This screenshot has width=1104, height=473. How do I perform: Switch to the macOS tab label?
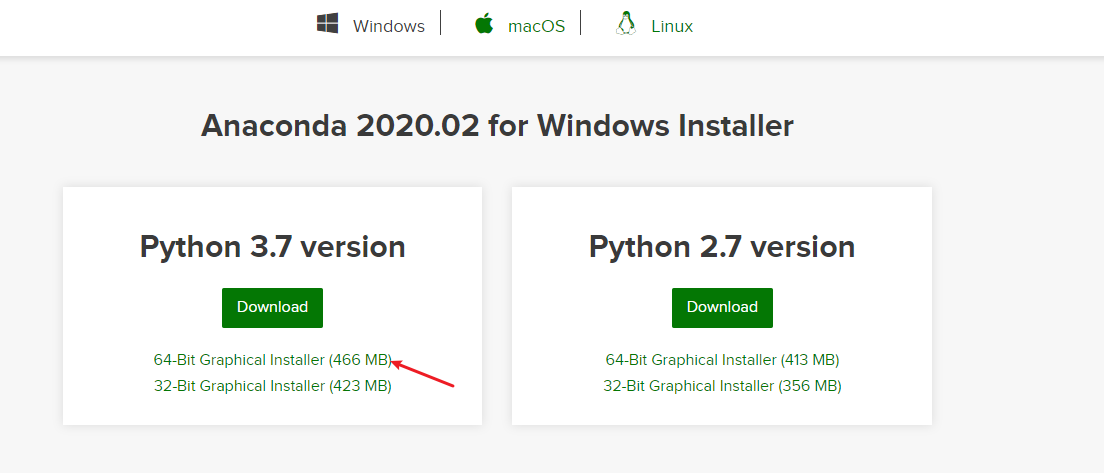[x=536, y=26]
